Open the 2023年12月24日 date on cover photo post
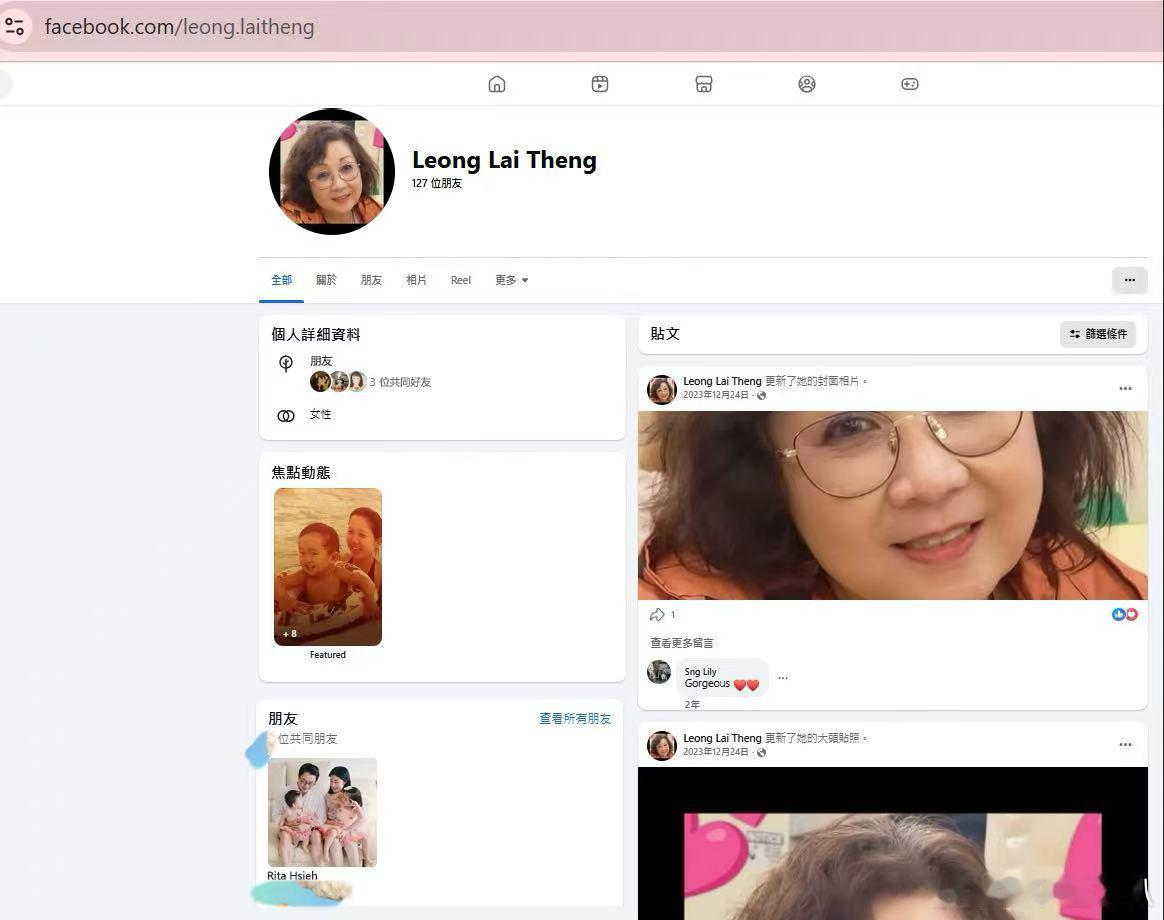 click(x=715, y=395)
